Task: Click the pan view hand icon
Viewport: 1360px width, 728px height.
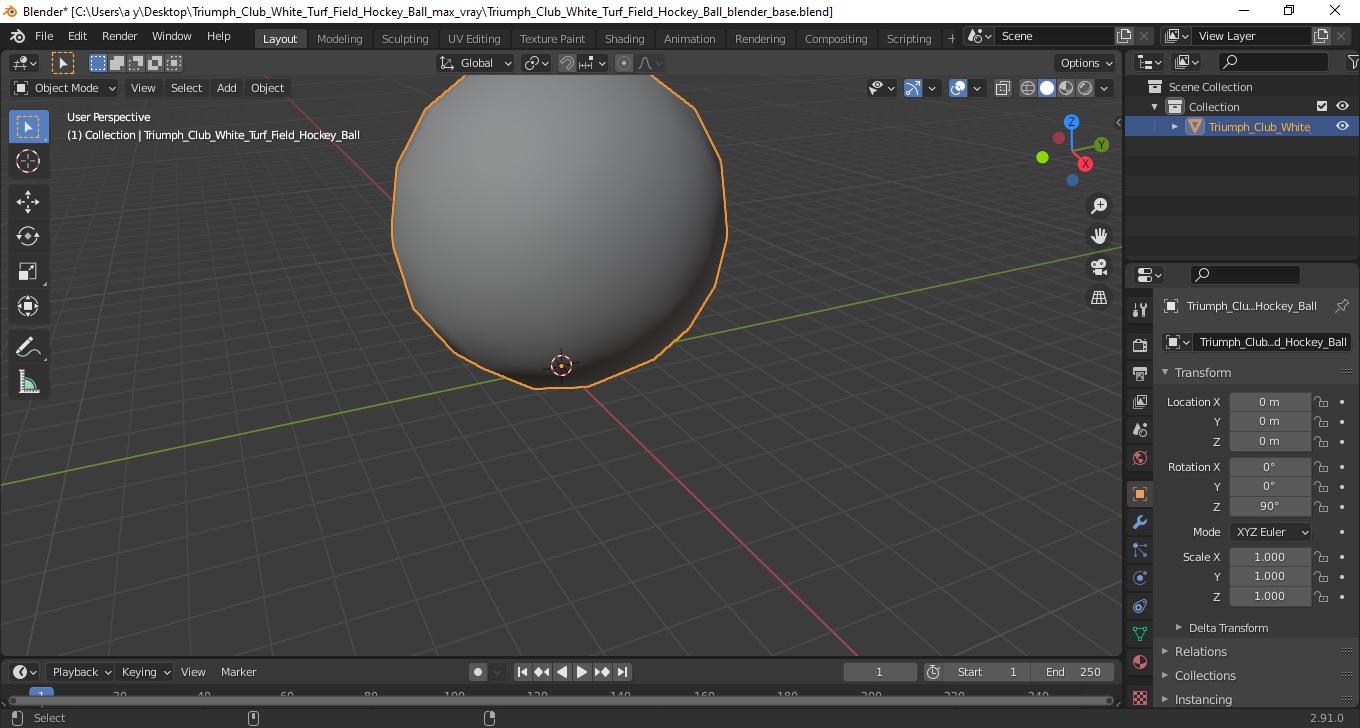Action: pyautogui.click(x=1099, y=236)
